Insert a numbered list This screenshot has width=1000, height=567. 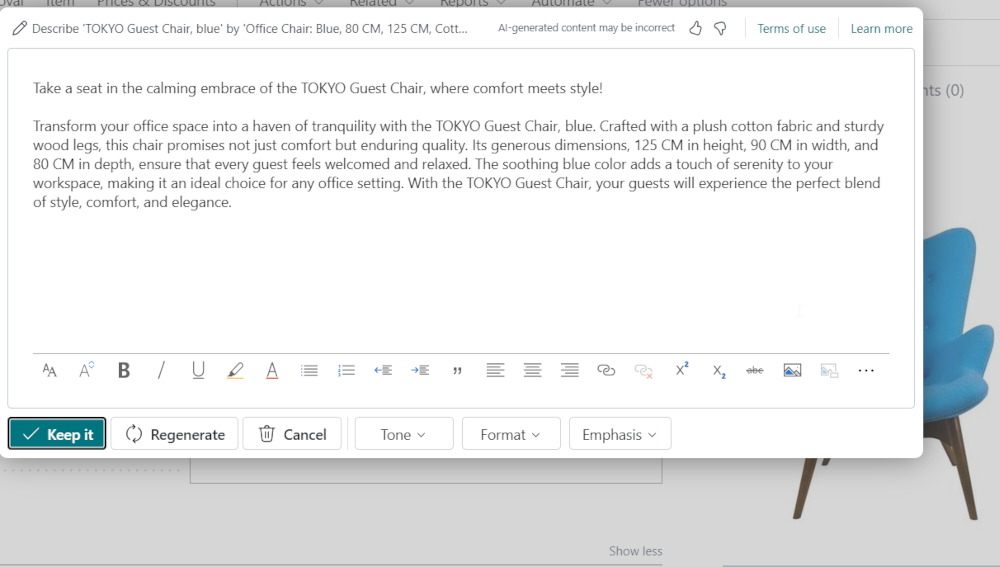346,370
